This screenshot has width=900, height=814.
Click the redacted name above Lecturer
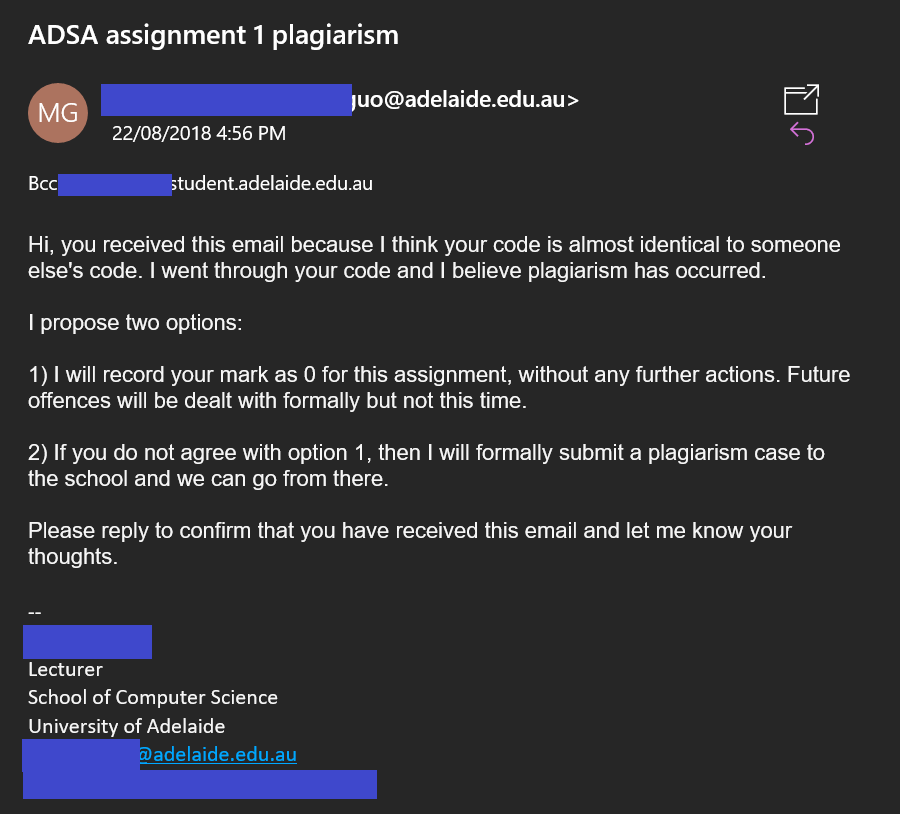pos(87,642)
